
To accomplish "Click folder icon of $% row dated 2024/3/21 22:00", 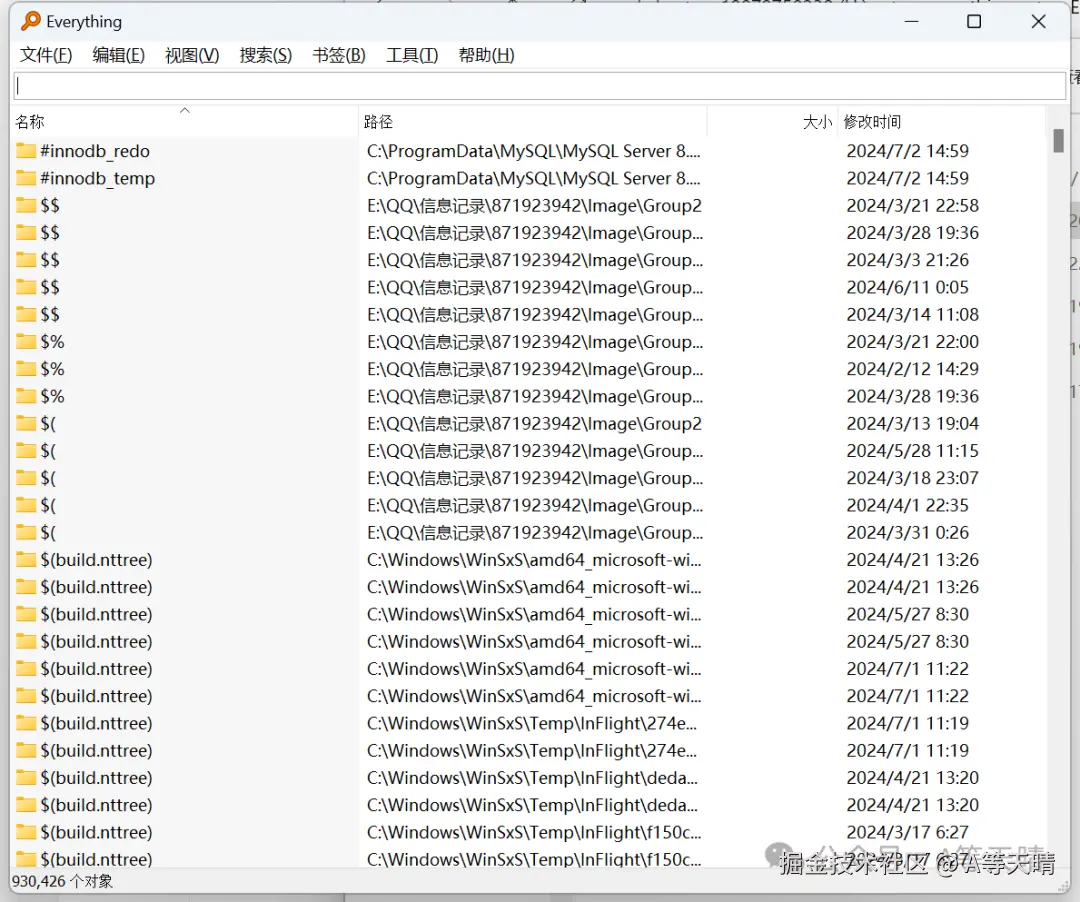I will pos(26,342).
